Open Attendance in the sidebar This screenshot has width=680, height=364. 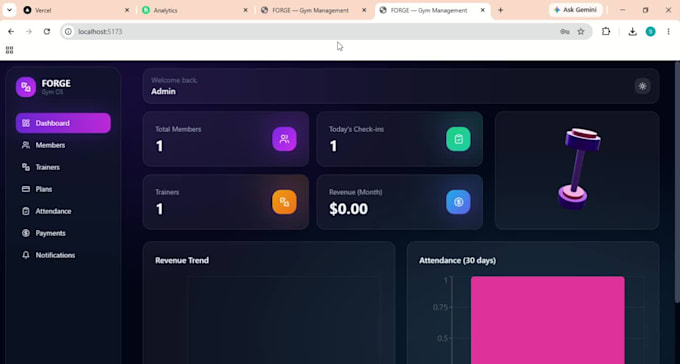tap(63, 211)
